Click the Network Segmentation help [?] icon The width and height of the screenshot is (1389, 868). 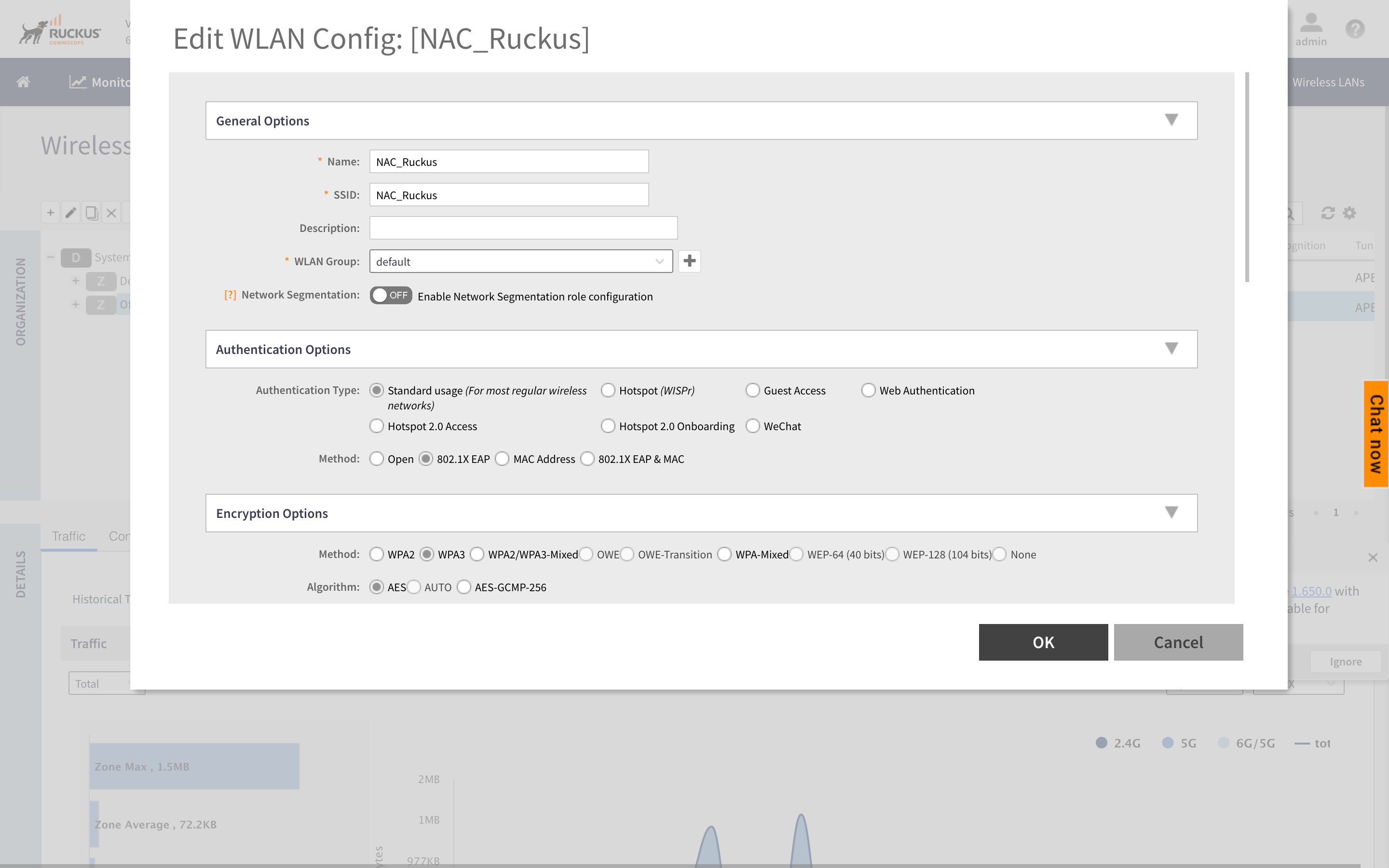tap(230, 295)
